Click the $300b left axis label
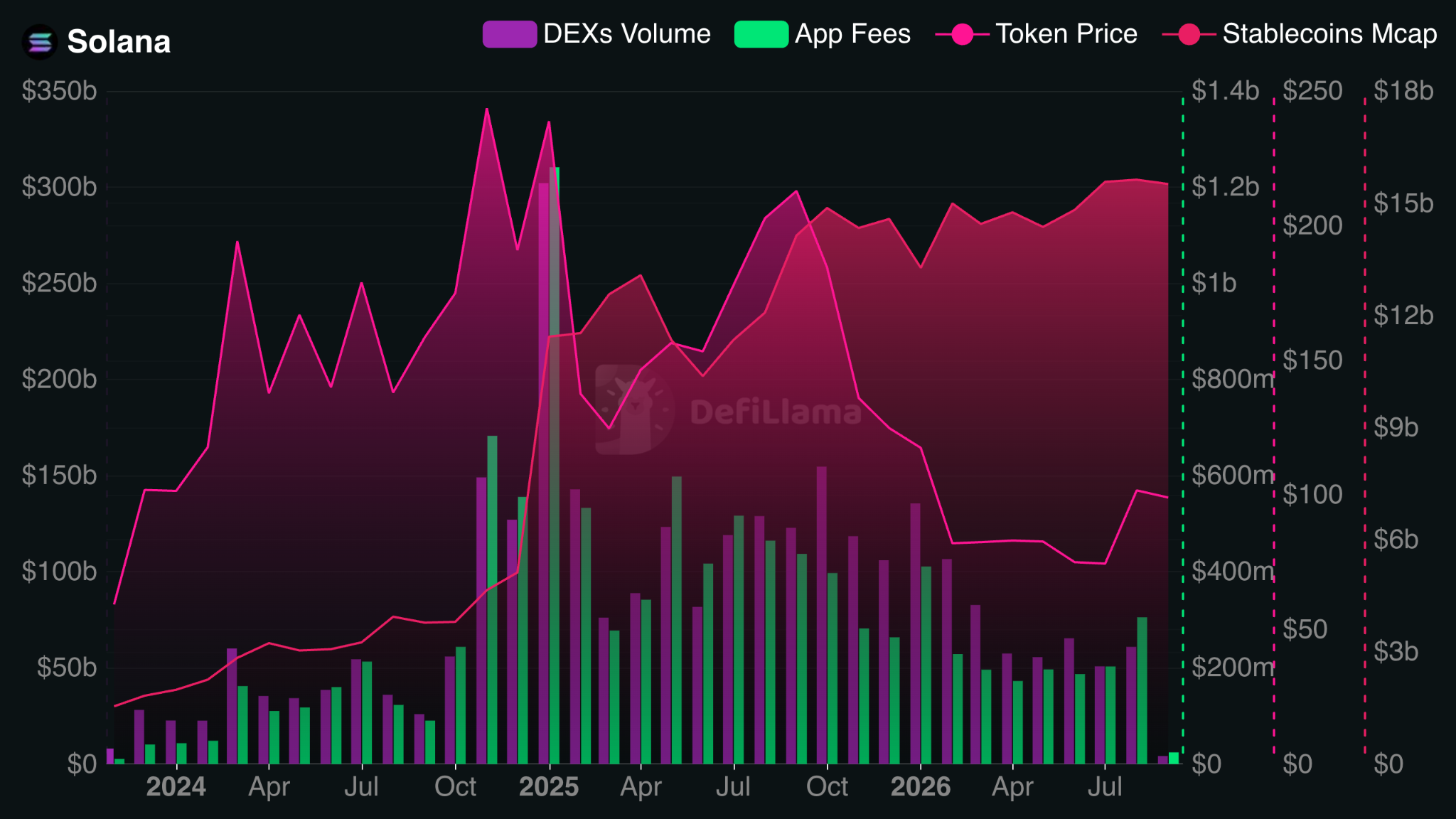Image resolution: width=1456 pixels, height=819 pixels. pyautogui.click(x=59, y=187)
